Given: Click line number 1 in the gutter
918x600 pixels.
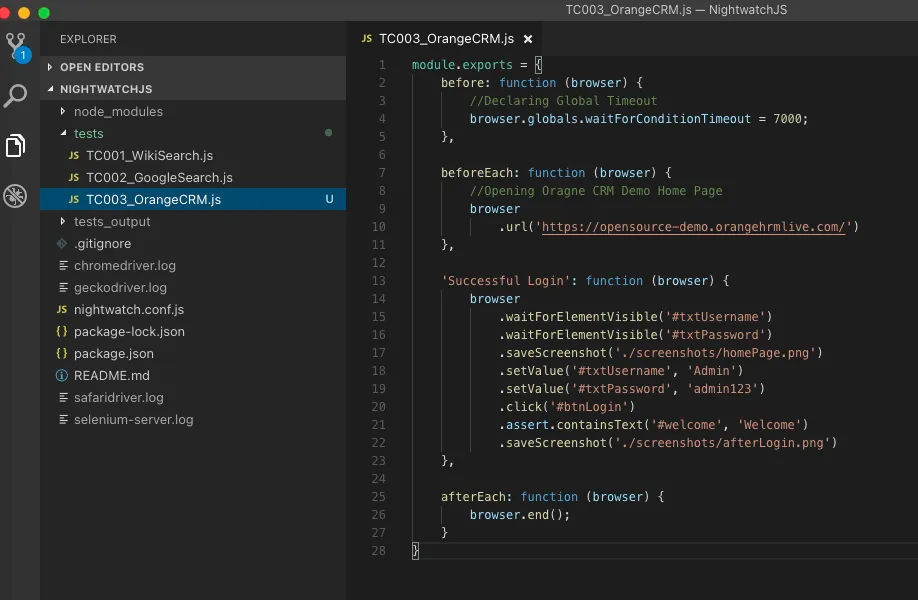Looking at the screenshot, I should tap(382, 65).
